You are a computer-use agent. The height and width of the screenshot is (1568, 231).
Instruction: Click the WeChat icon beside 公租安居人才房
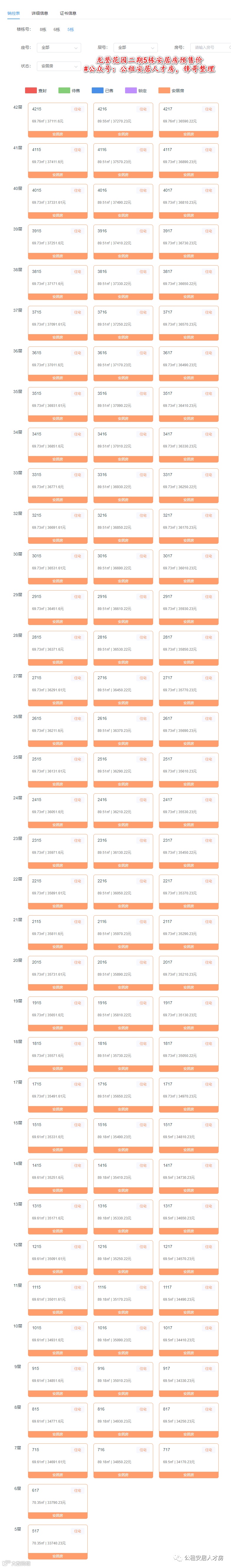(x=178, y=1558)
